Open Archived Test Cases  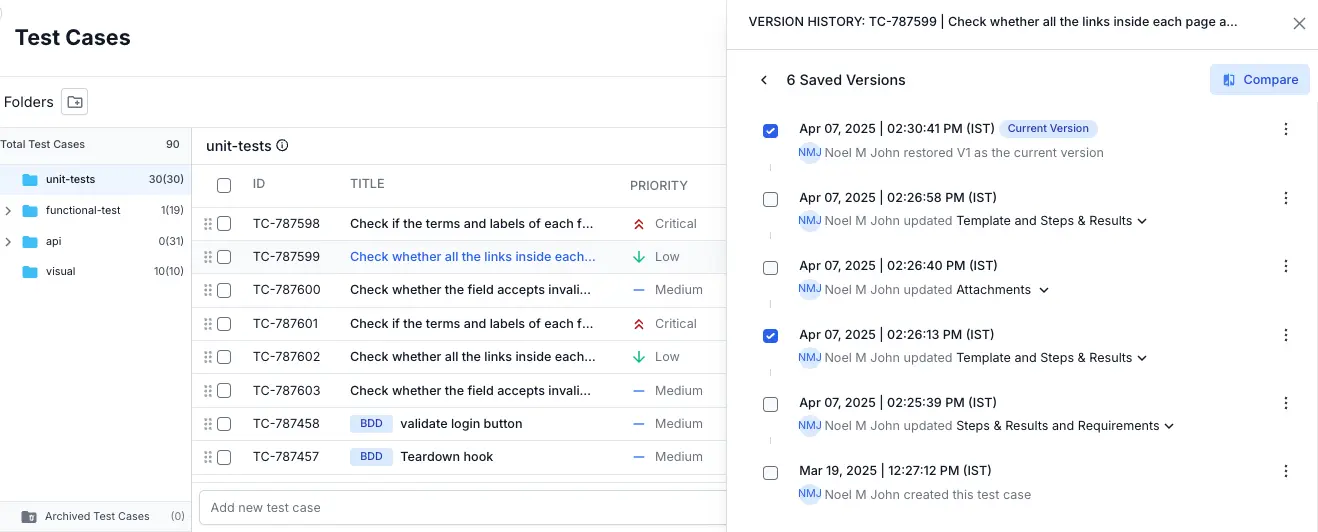(x=97, y=517)
